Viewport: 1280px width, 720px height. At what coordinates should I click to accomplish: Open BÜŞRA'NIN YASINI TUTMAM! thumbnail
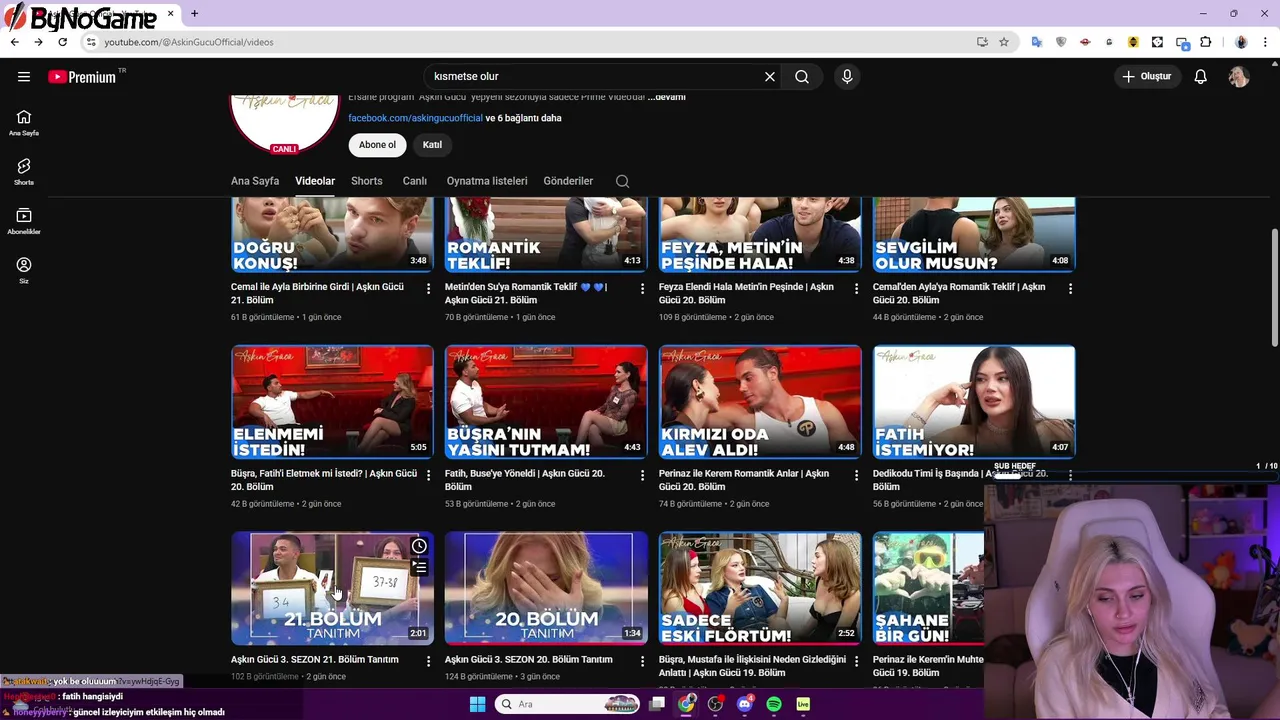[546, 402]
